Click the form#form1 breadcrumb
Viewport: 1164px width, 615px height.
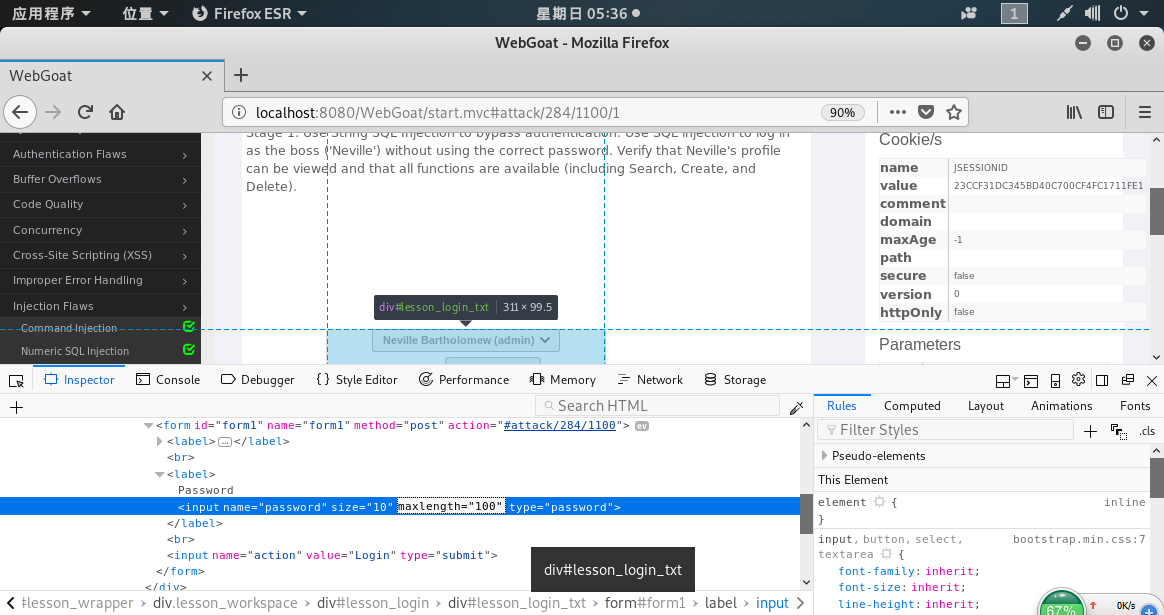[x=645, y=603]
